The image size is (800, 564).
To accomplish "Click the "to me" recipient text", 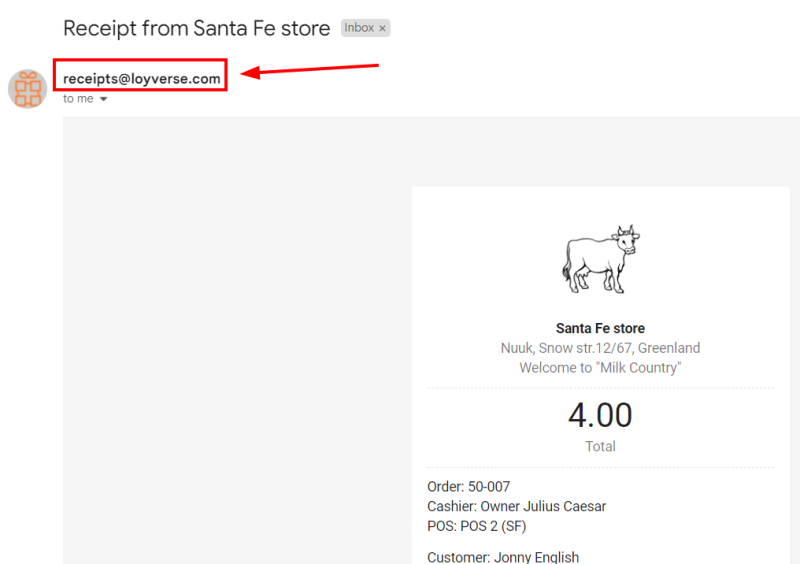I will click(78, 99).
